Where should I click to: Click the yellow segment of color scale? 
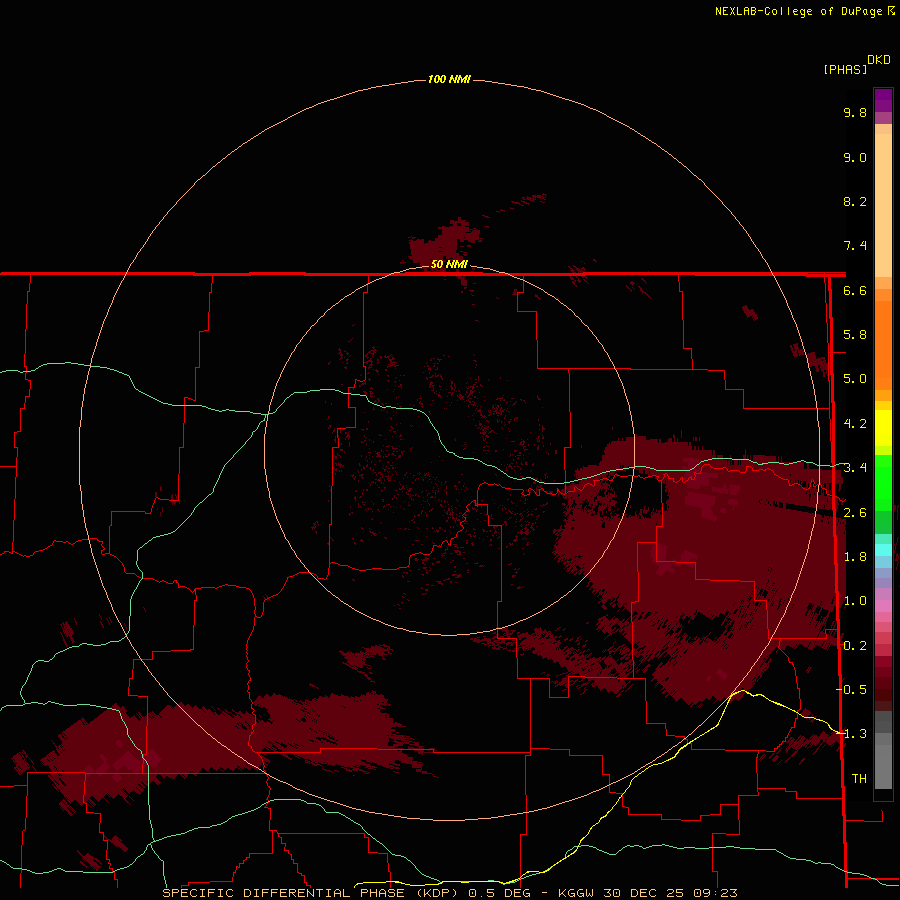[x=883, y=428]
